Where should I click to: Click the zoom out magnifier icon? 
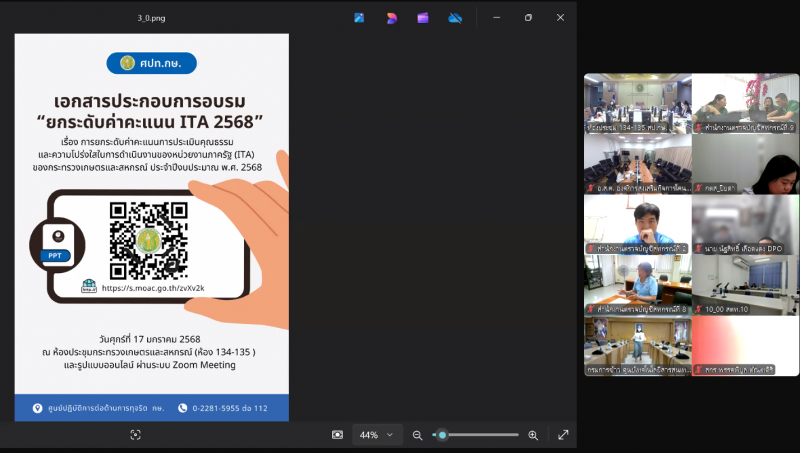(417, 435)
